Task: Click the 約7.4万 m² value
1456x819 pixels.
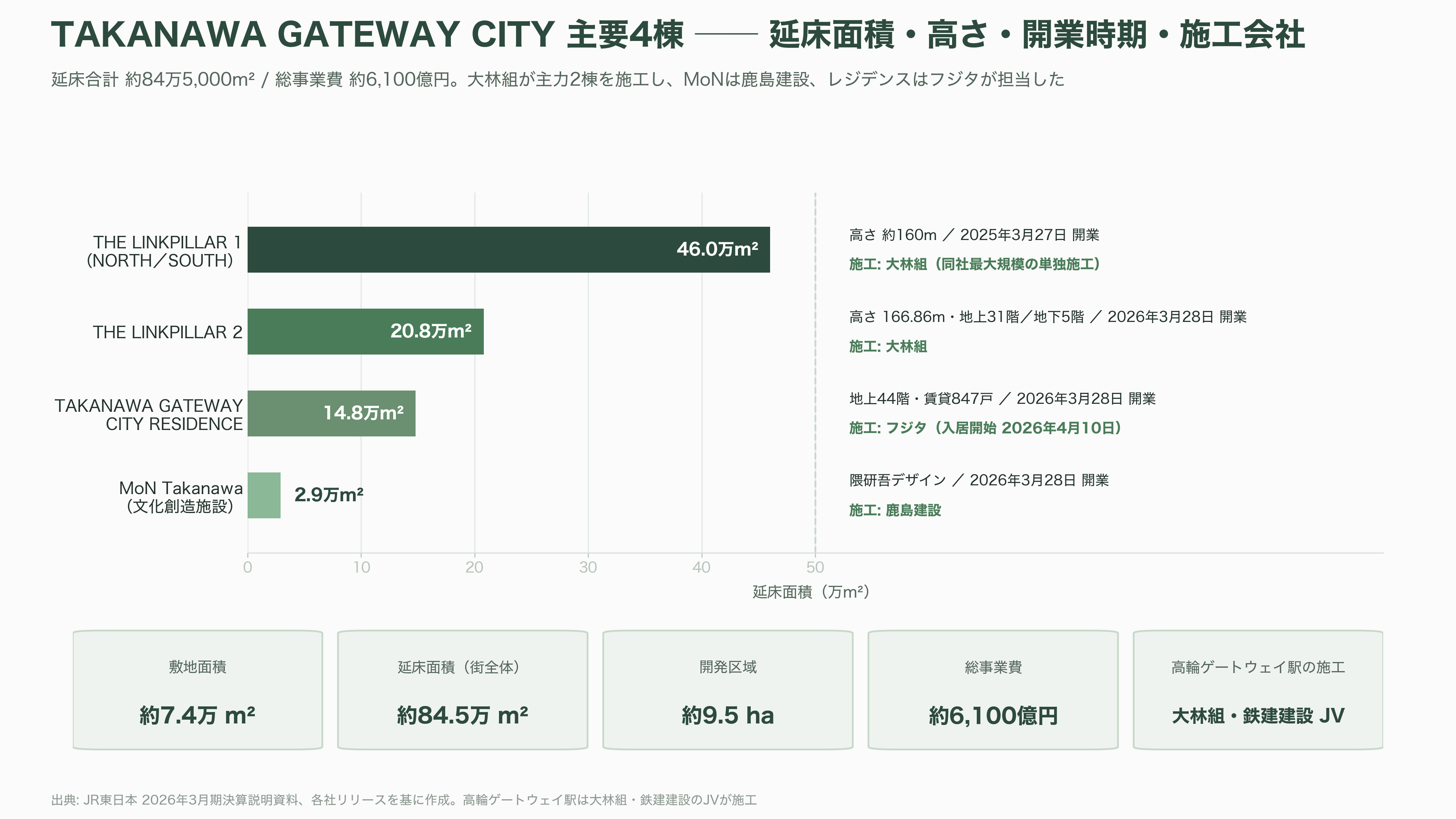Action: tap(198, 715)
